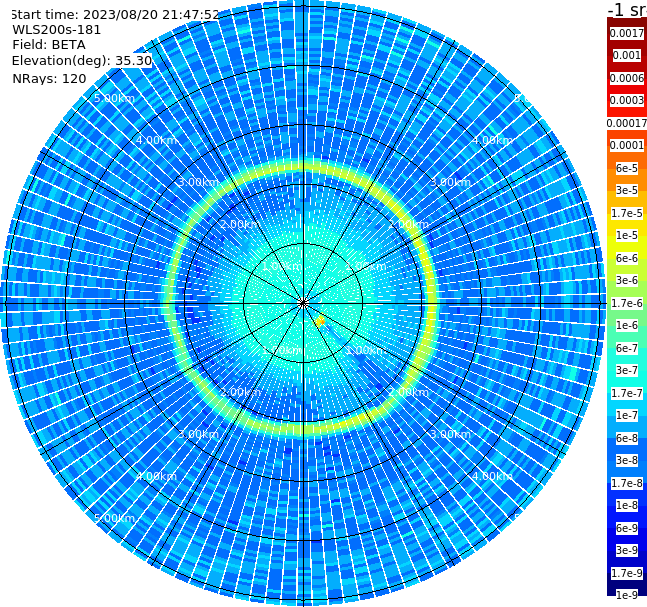Image resolution: width=647 pixels, height=607 pixels.
Task: Click the 1e-5 colorbar tick label
Action: [627, 235]
